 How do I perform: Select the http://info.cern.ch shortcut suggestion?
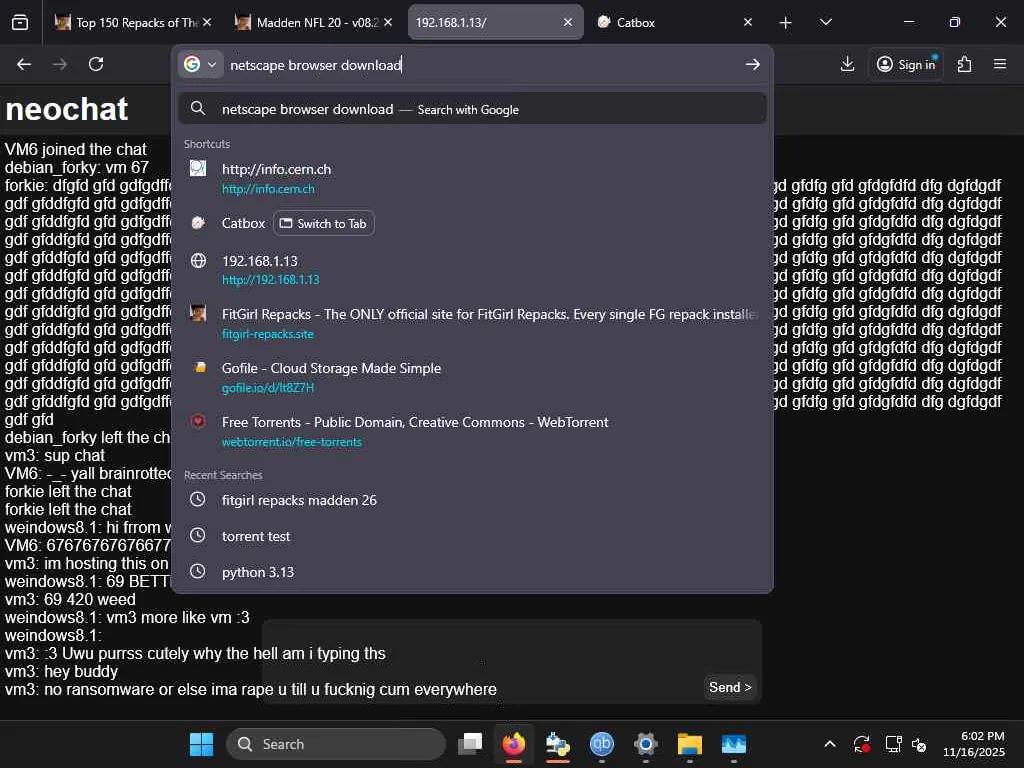pyautogui.click(x=472, y=178)
